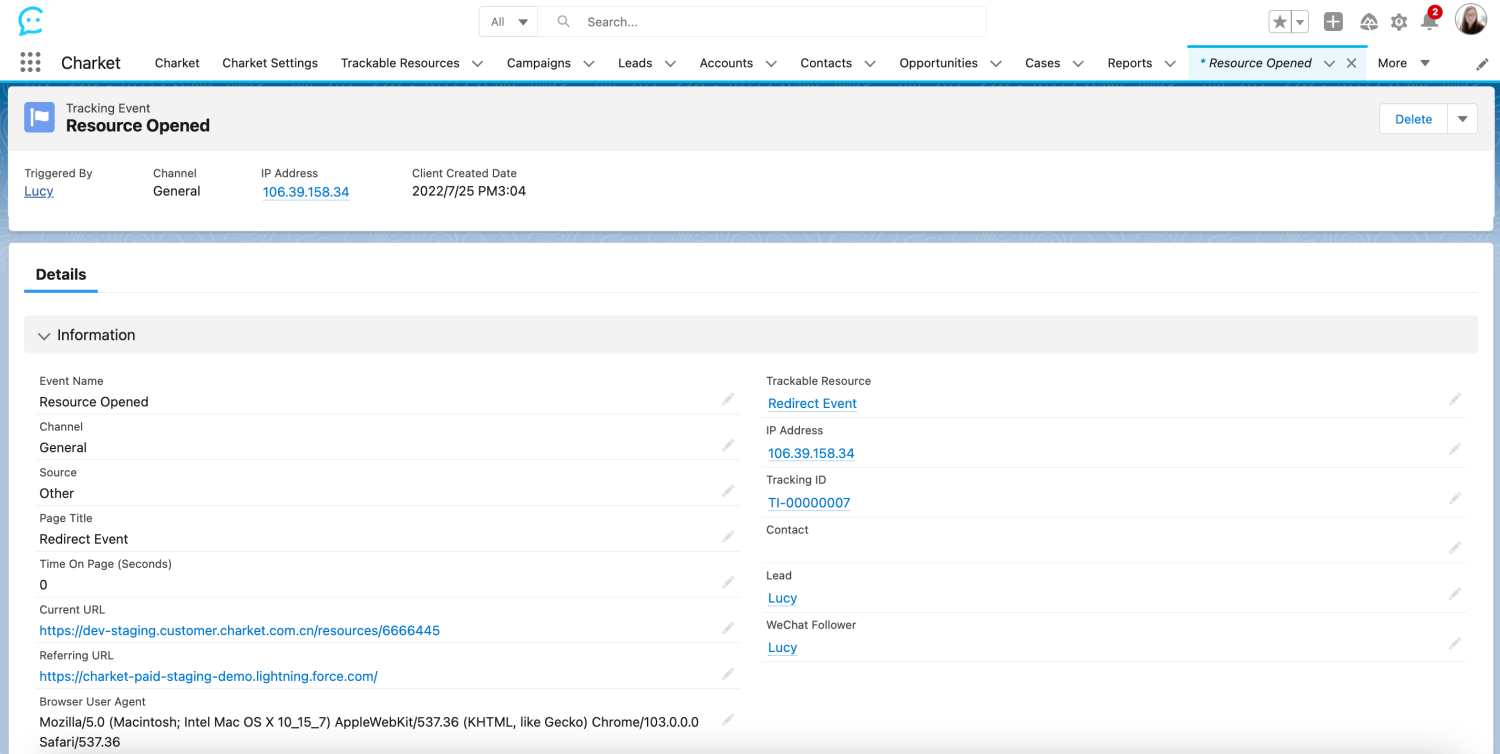
Task: Edit the Channel field pencil icon
Action: 728,445
